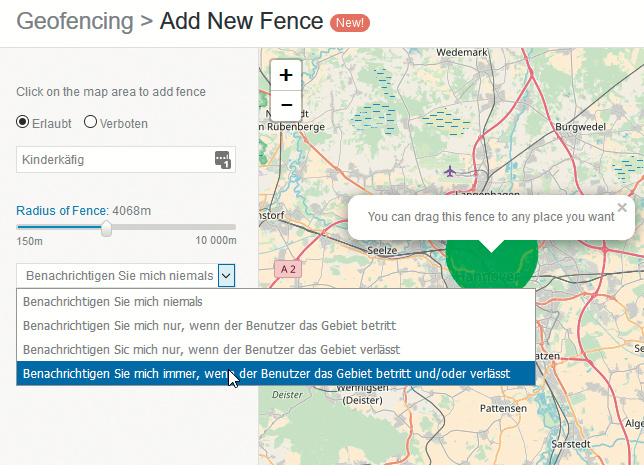Image resolution: width=644 pixels, height=465 pixels.
Task: Select 'betritt und/oder verlässt' notify option
Action: click(x=266, y=373)
